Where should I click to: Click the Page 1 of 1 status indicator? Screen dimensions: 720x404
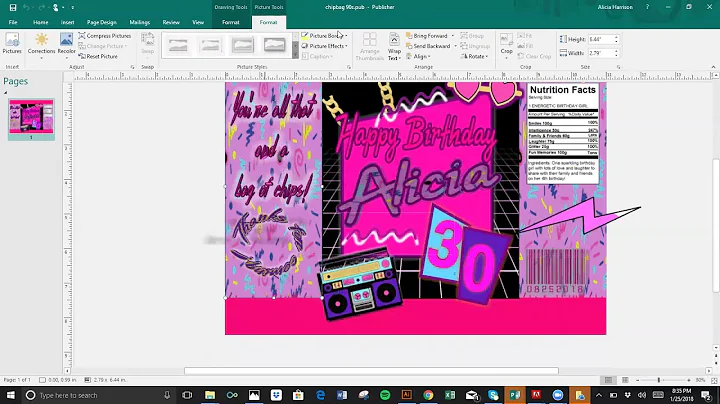click(17, 380)
